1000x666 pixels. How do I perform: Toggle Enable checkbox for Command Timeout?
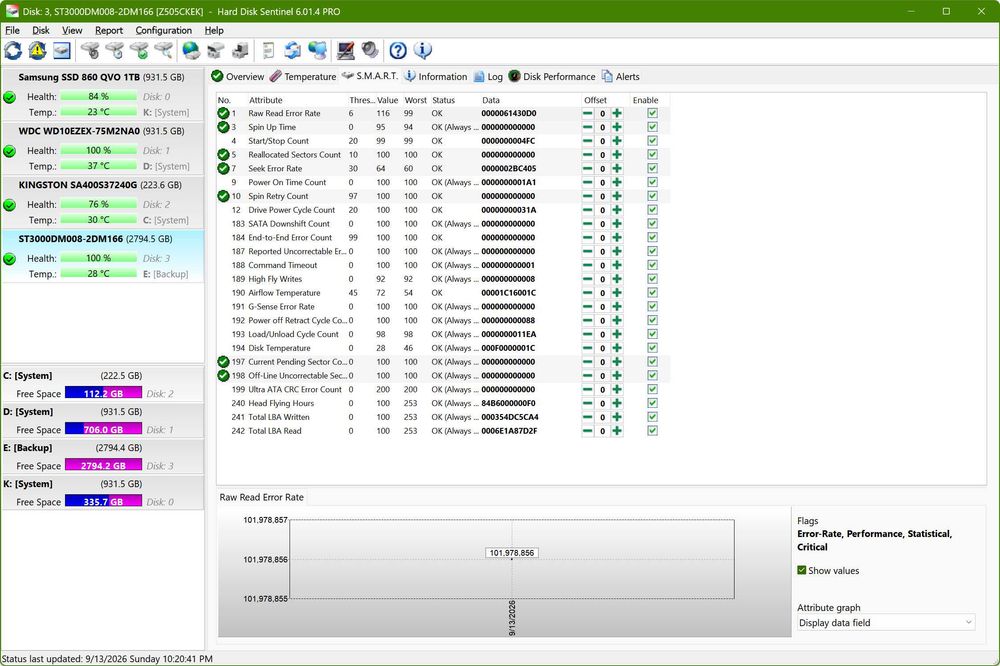pos(652,265)
